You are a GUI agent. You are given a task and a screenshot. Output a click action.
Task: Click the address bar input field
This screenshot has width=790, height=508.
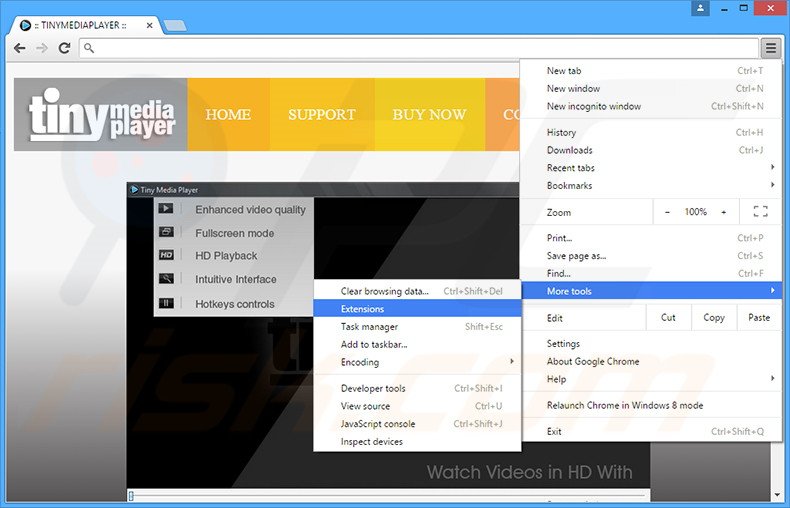[418, 48]
